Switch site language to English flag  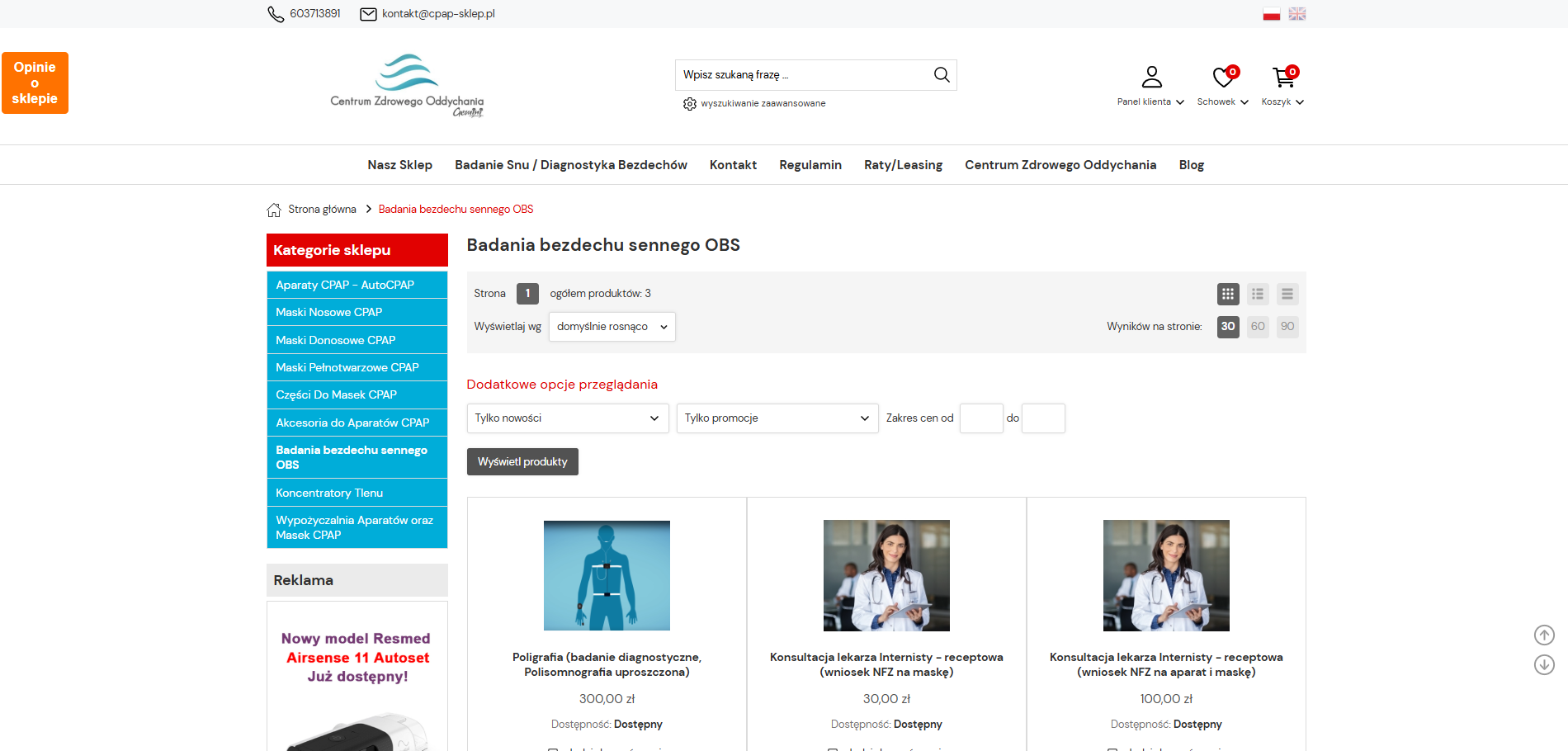(x=1296, y=13)
